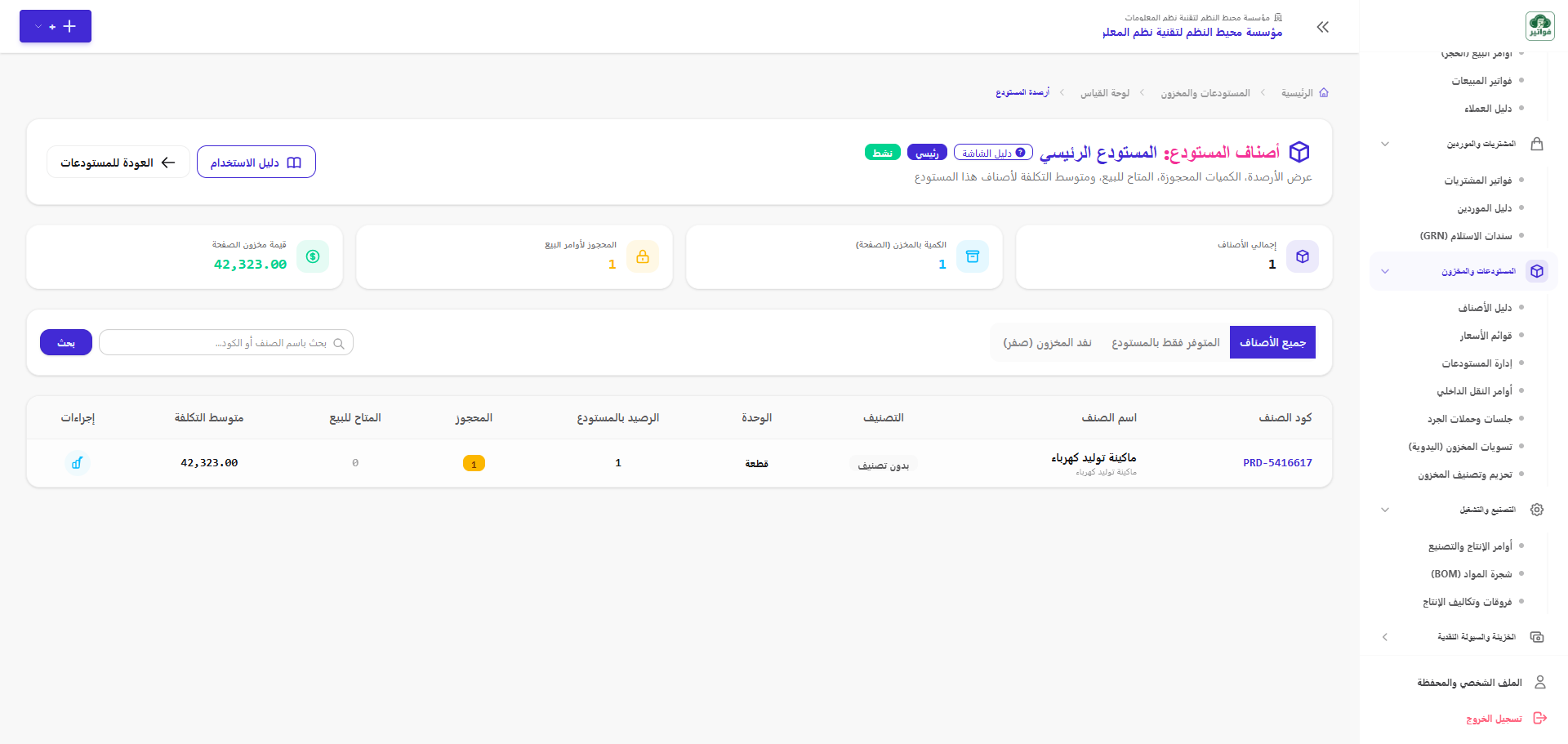Click the stock quantity archive icon
This screenshot has height=744, width=1568.
(x=973, y=256)
